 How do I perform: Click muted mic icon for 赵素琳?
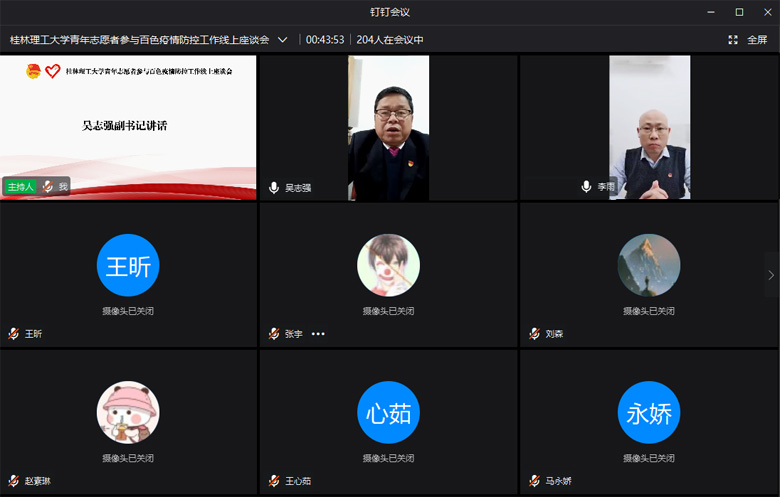click(14, 481)
